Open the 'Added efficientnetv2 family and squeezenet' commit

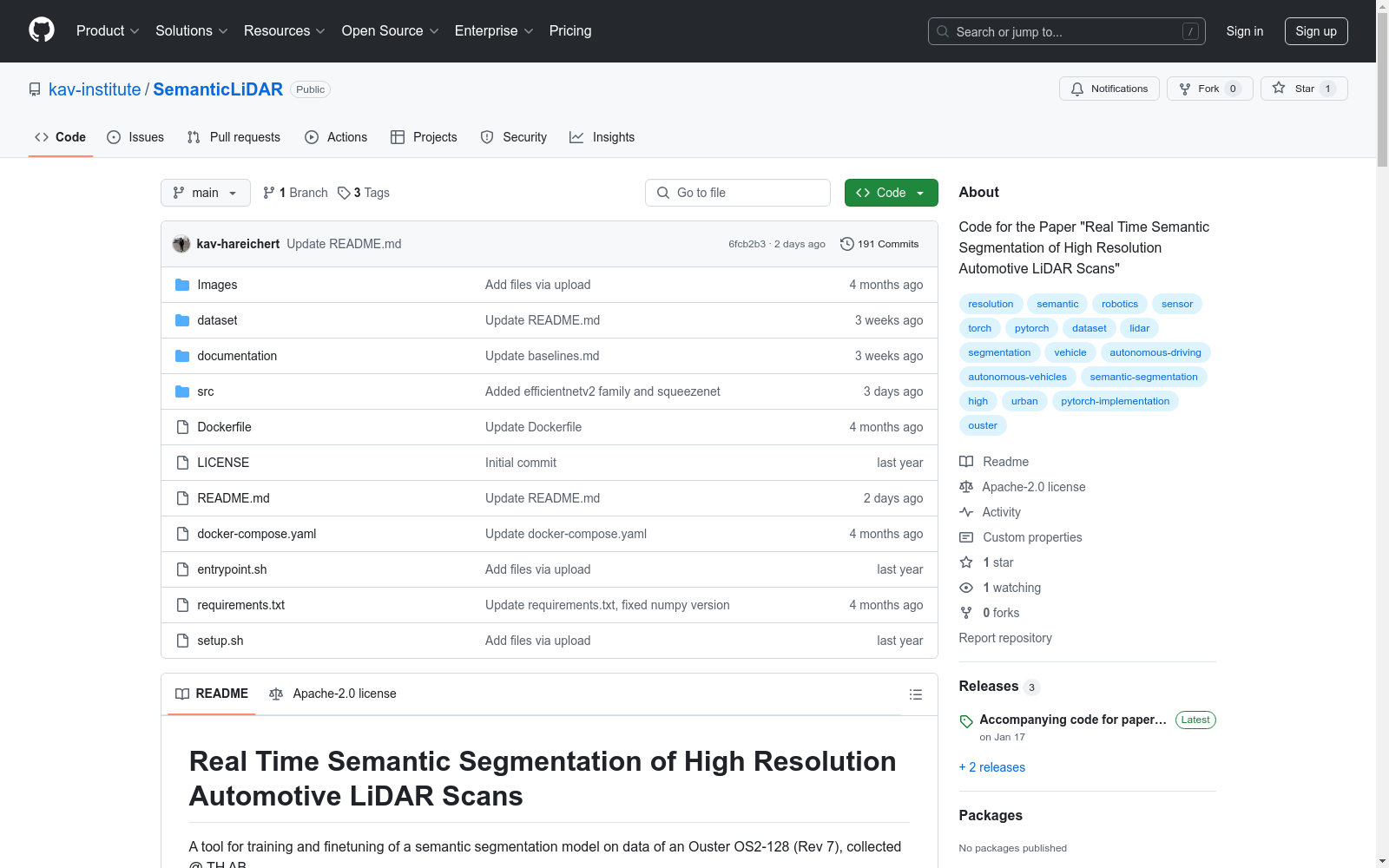(602, 391)
